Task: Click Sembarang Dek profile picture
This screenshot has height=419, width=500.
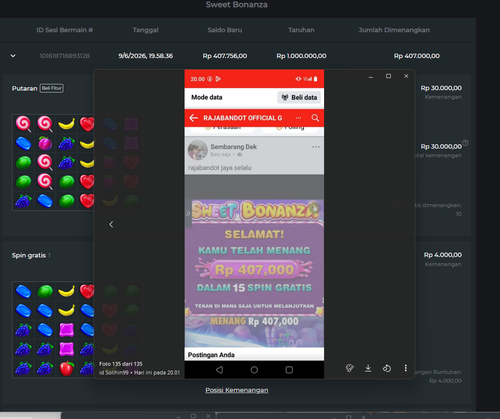Action: tap(198, 150)
